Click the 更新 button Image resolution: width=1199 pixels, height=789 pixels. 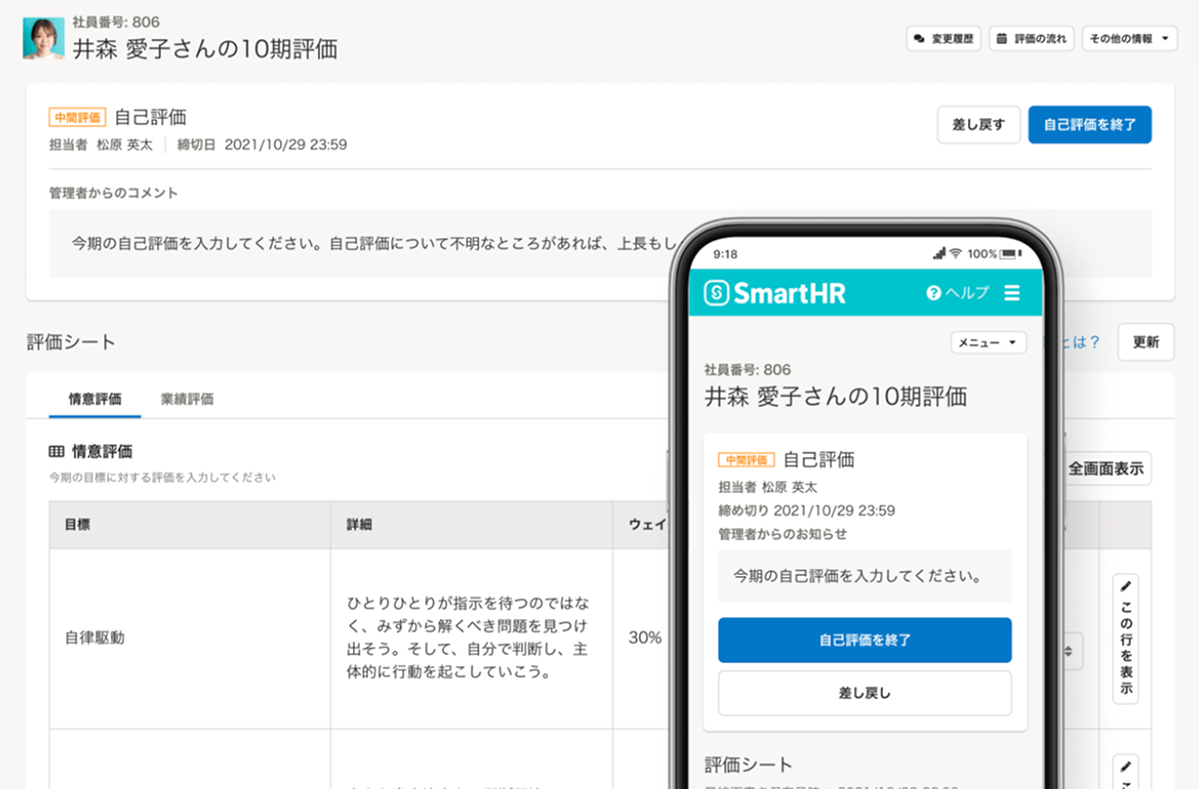click(x=1145, y=341)
